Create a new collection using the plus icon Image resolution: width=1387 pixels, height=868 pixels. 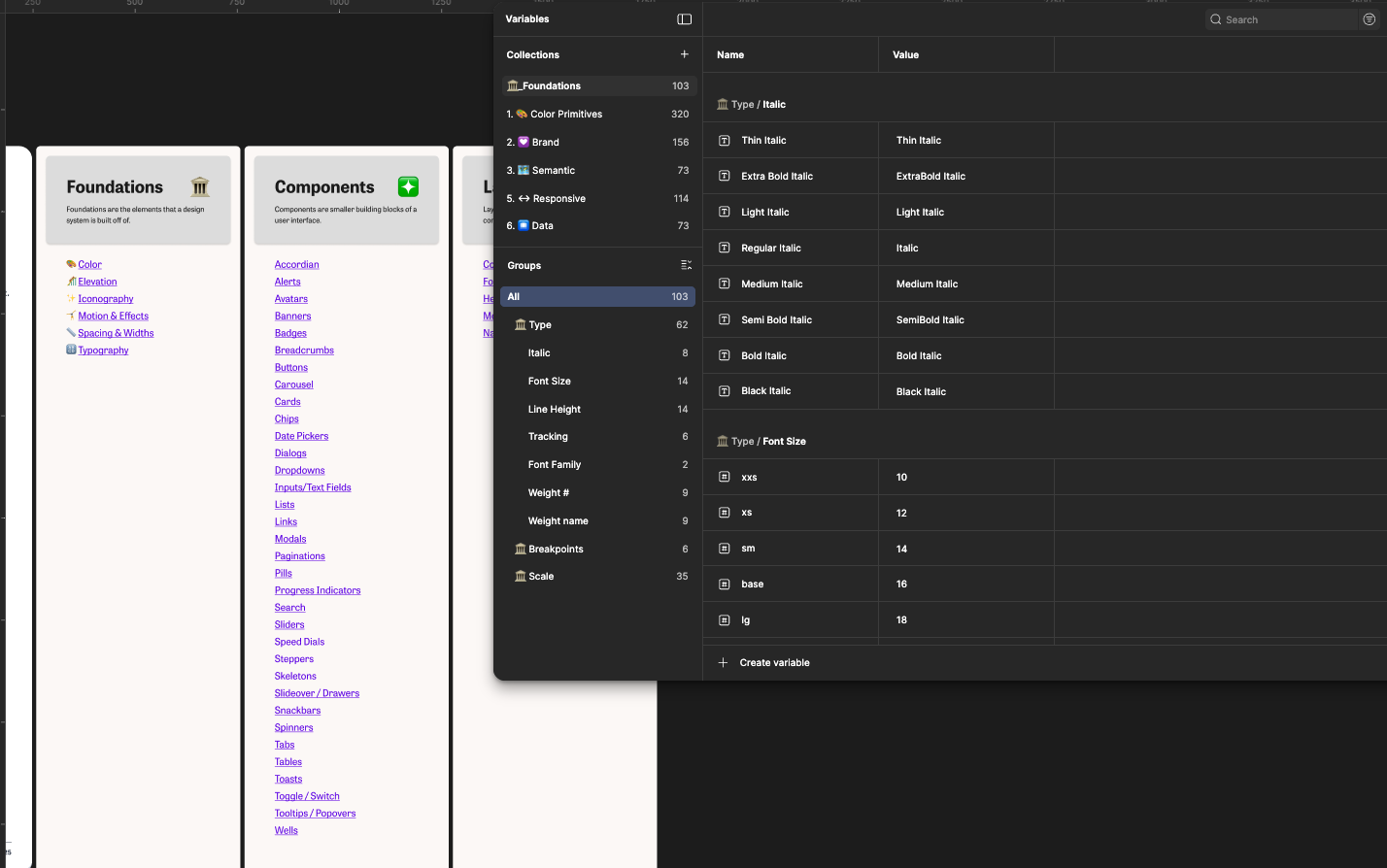tap(685, 54)
